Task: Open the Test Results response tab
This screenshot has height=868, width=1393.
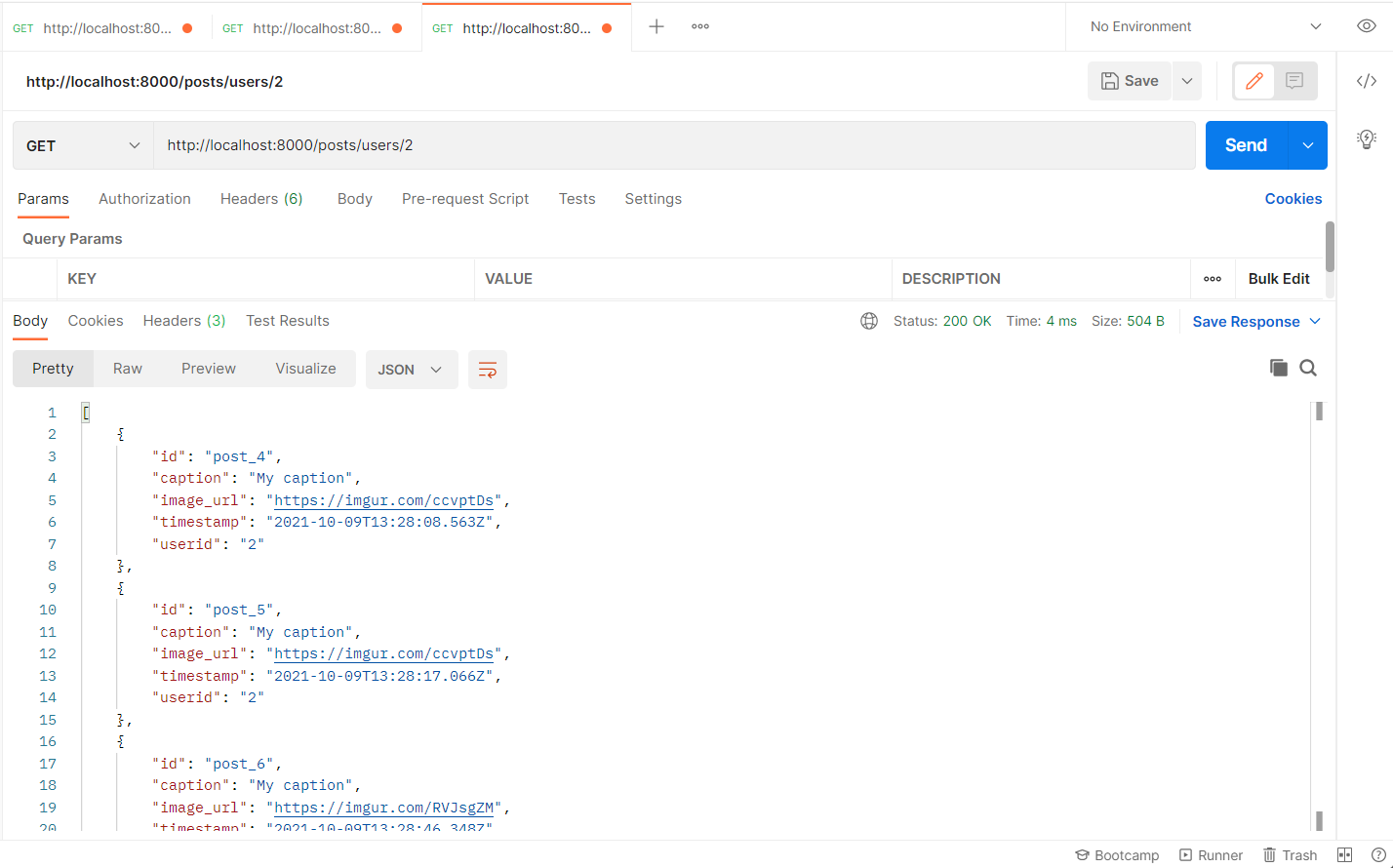Action: pos(288,321)
